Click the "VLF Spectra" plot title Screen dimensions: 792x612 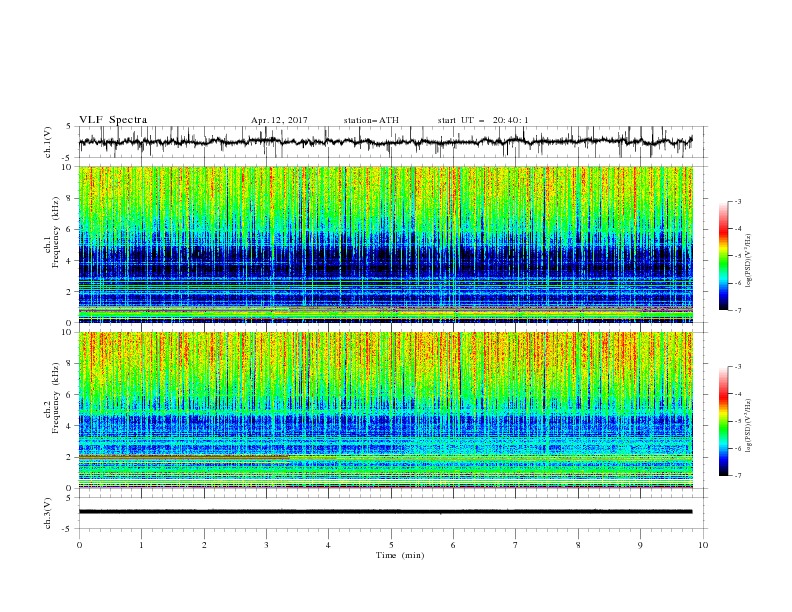(x=113, y=120)
